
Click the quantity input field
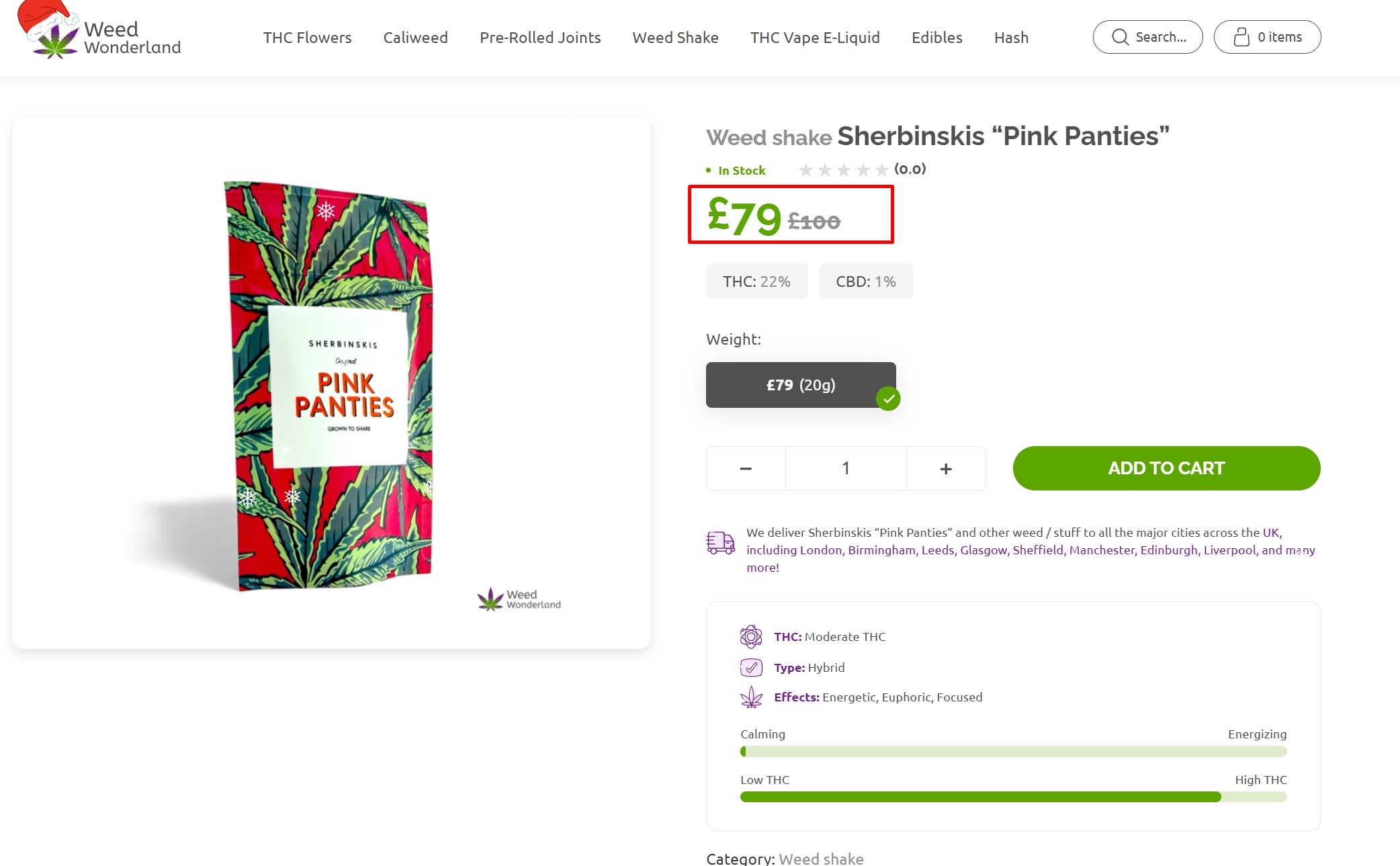846,468
